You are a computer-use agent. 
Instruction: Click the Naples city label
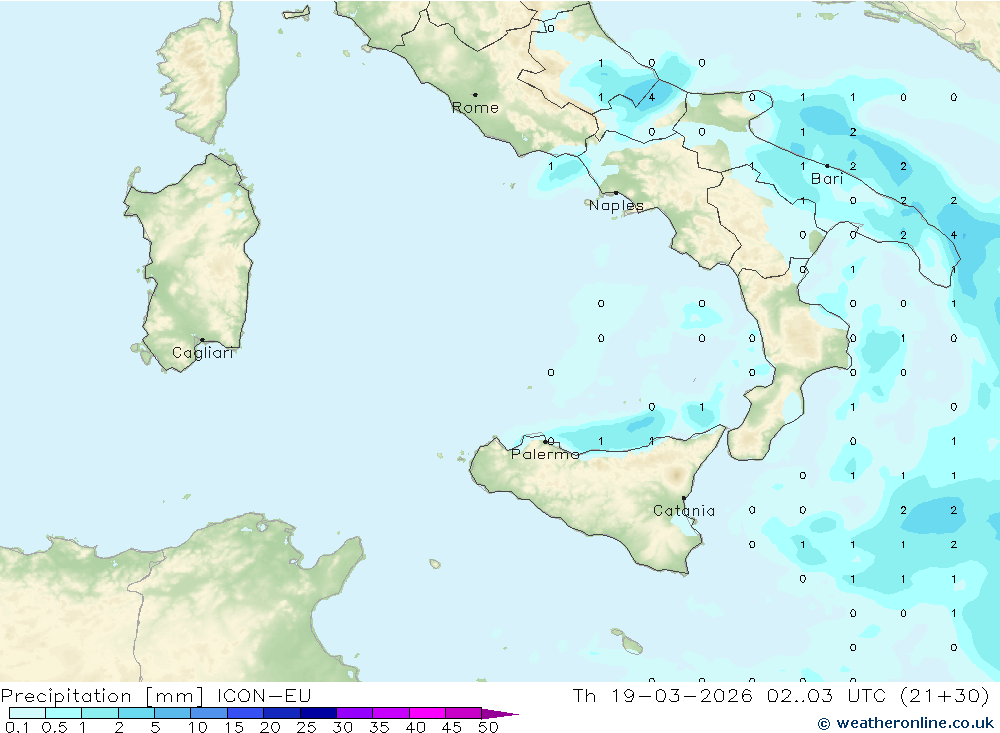point(616,205)
